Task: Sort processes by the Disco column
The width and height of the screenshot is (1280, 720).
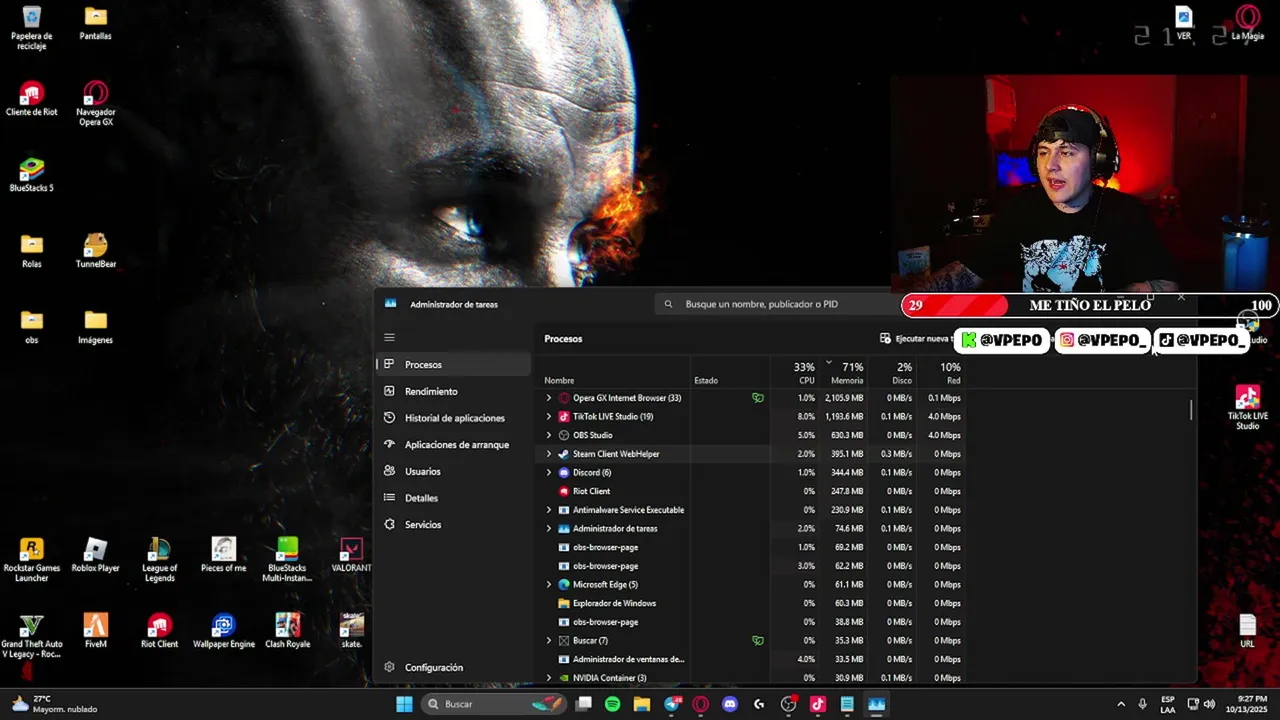Action: 892,372
